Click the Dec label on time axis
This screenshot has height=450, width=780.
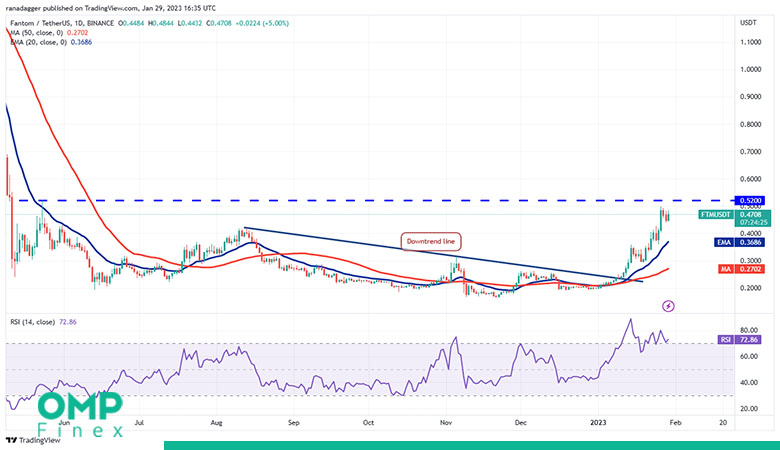[520, 423]
